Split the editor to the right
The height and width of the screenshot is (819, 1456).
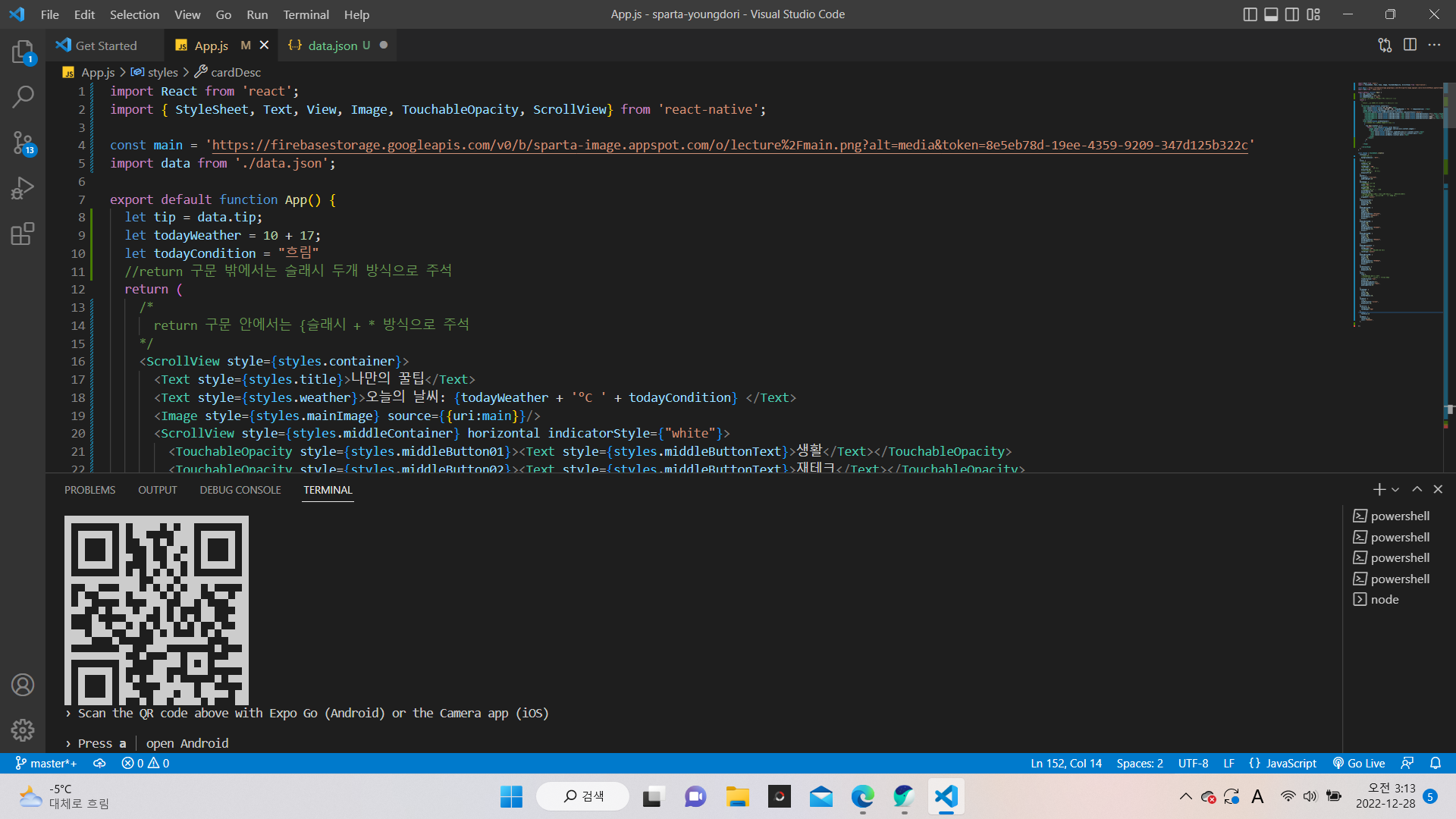(x=1410, y=45)
